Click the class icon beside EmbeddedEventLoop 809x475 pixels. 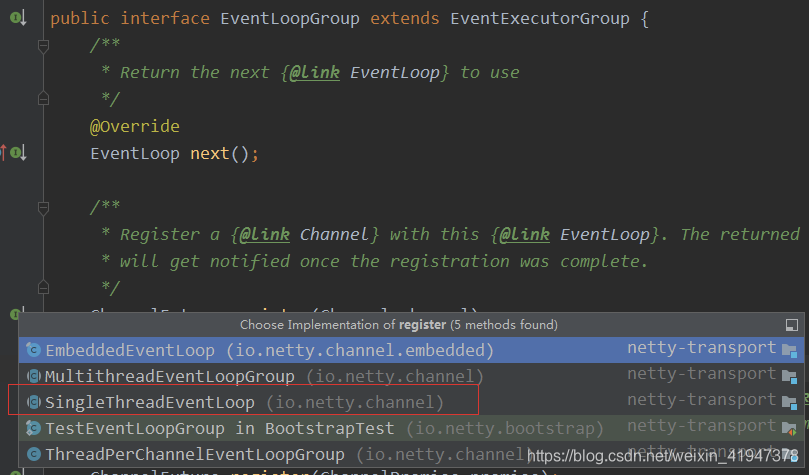pos(33,350)
